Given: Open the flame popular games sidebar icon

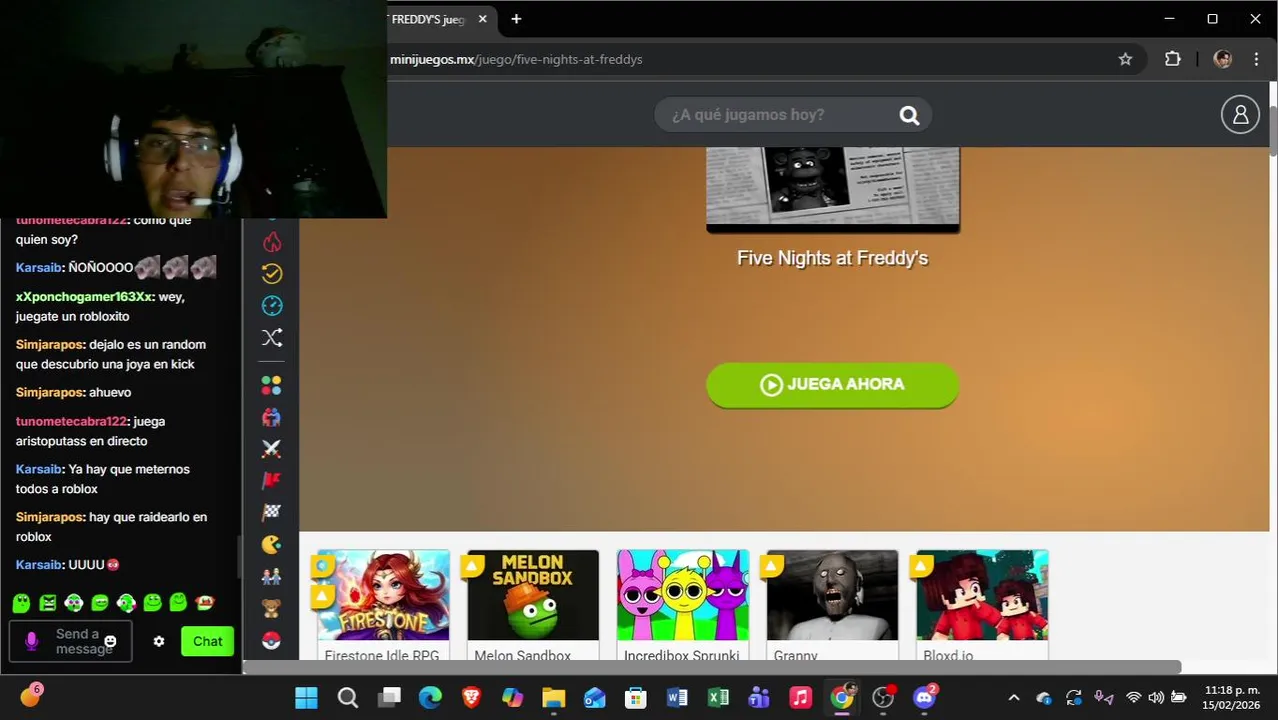Looking at the screenshot, I should pyautogui.click(x=272, y=242).
